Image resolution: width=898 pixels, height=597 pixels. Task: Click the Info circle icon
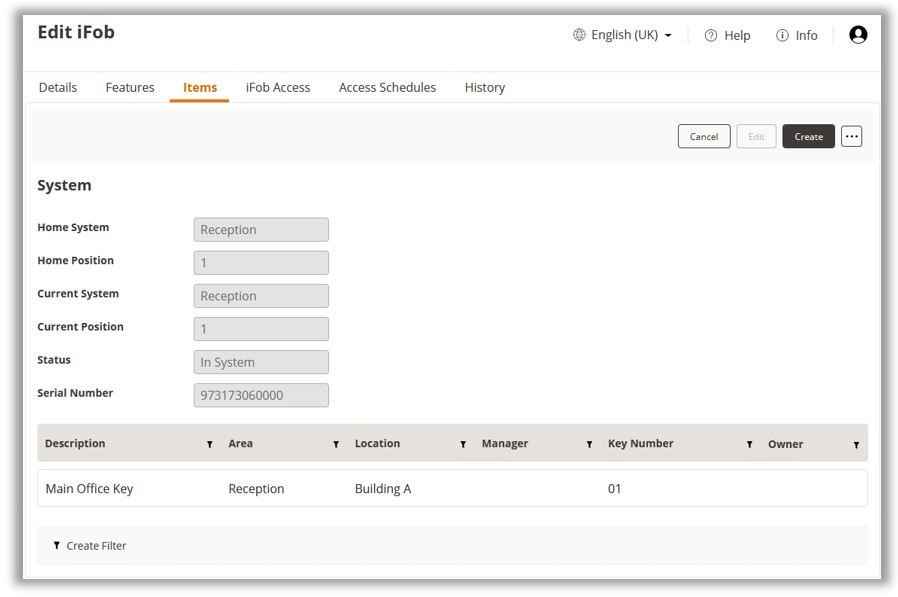pos(782,35)
